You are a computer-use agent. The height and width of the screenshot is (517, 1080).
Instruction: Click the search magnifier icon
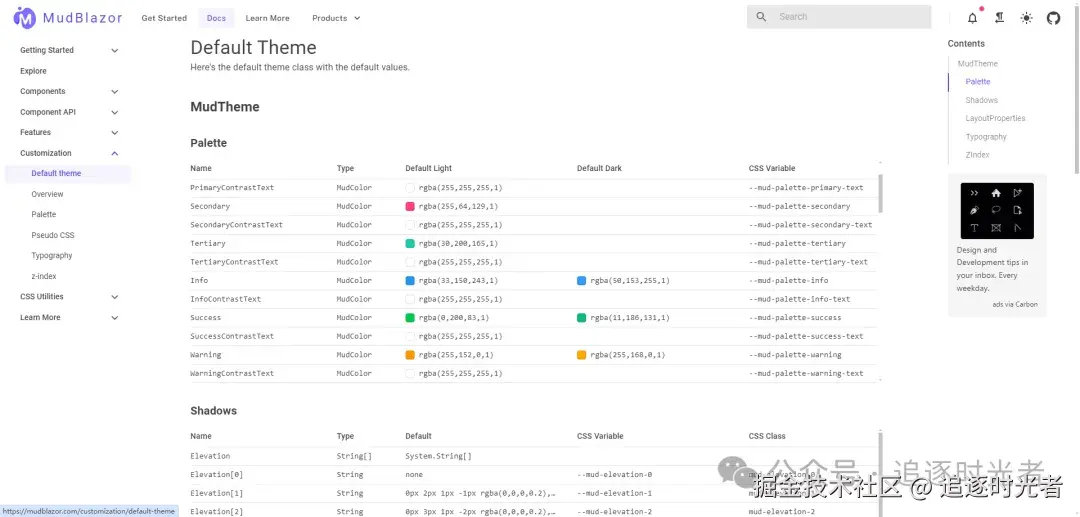click(761, 17)
